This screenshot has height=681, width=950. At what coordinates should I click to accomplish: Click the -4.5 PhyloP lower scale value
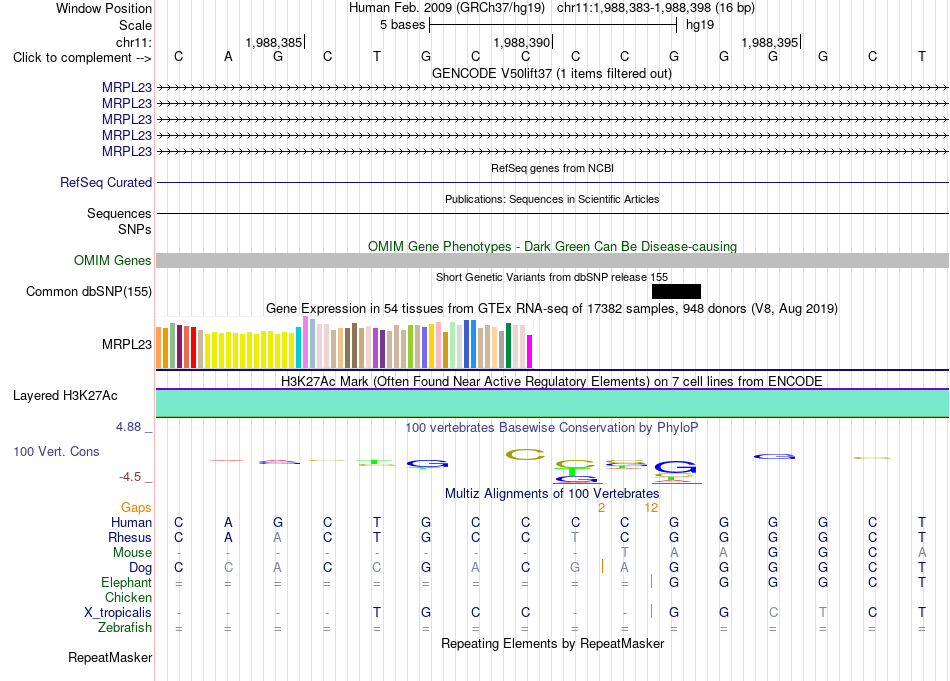tap(130, 477)
